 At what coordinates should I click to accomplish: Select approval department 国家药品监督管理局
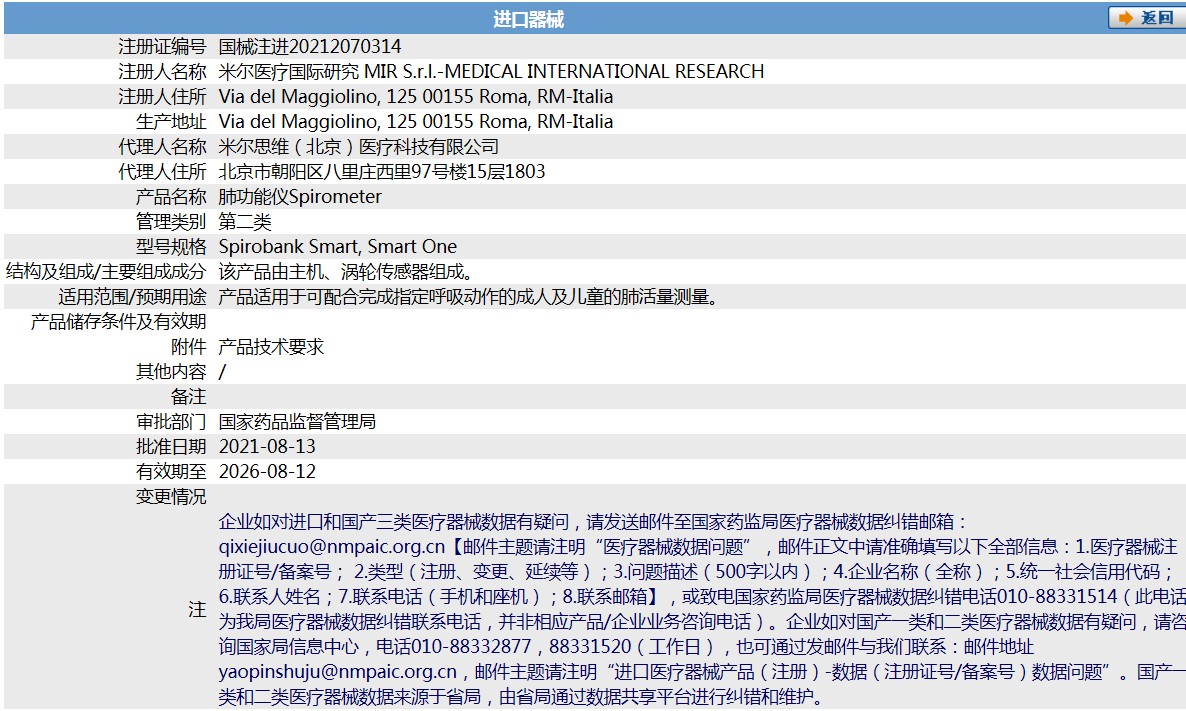(297, 422)
